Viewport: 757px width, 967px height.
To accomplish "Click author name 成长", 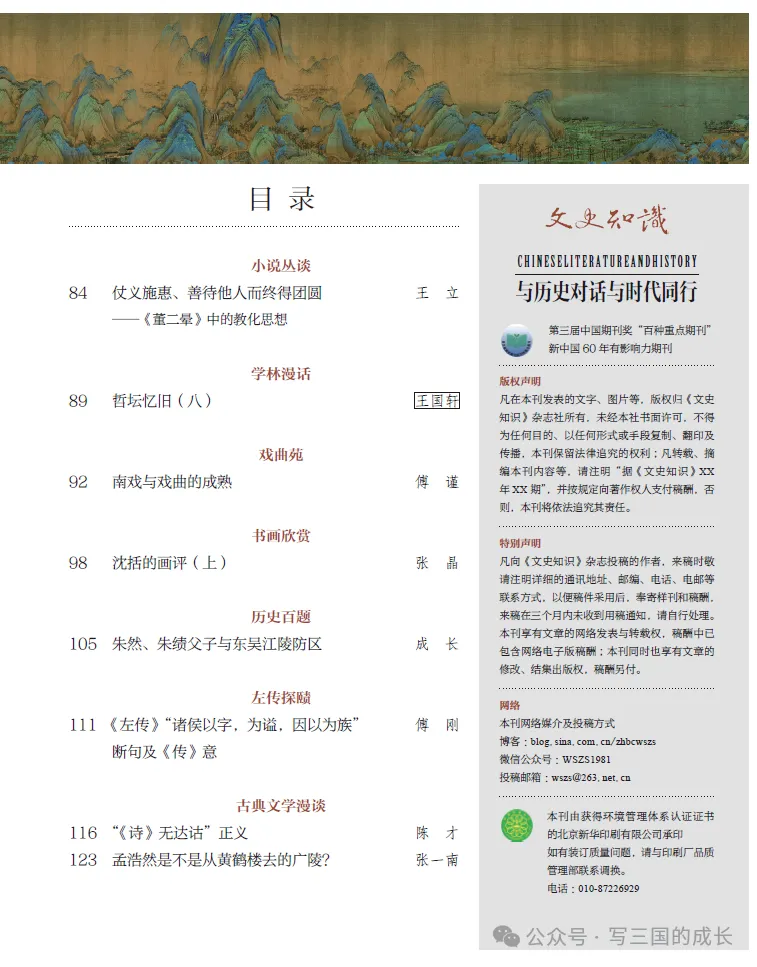I will 437,644.
